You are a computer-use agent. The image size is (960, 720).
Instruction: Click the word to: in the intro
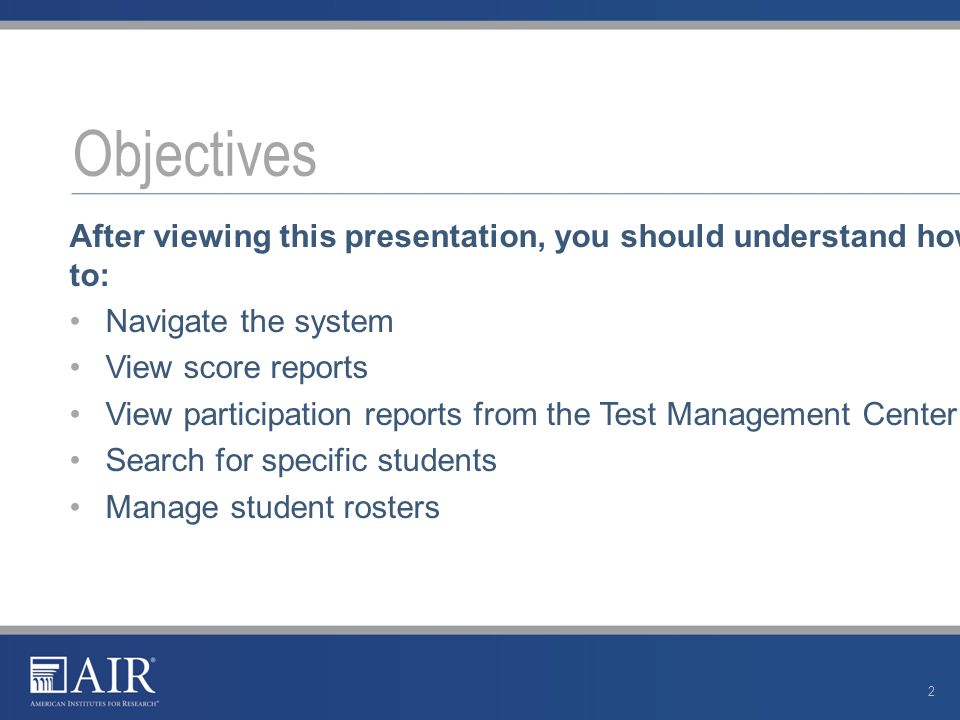tap(89, 276)
